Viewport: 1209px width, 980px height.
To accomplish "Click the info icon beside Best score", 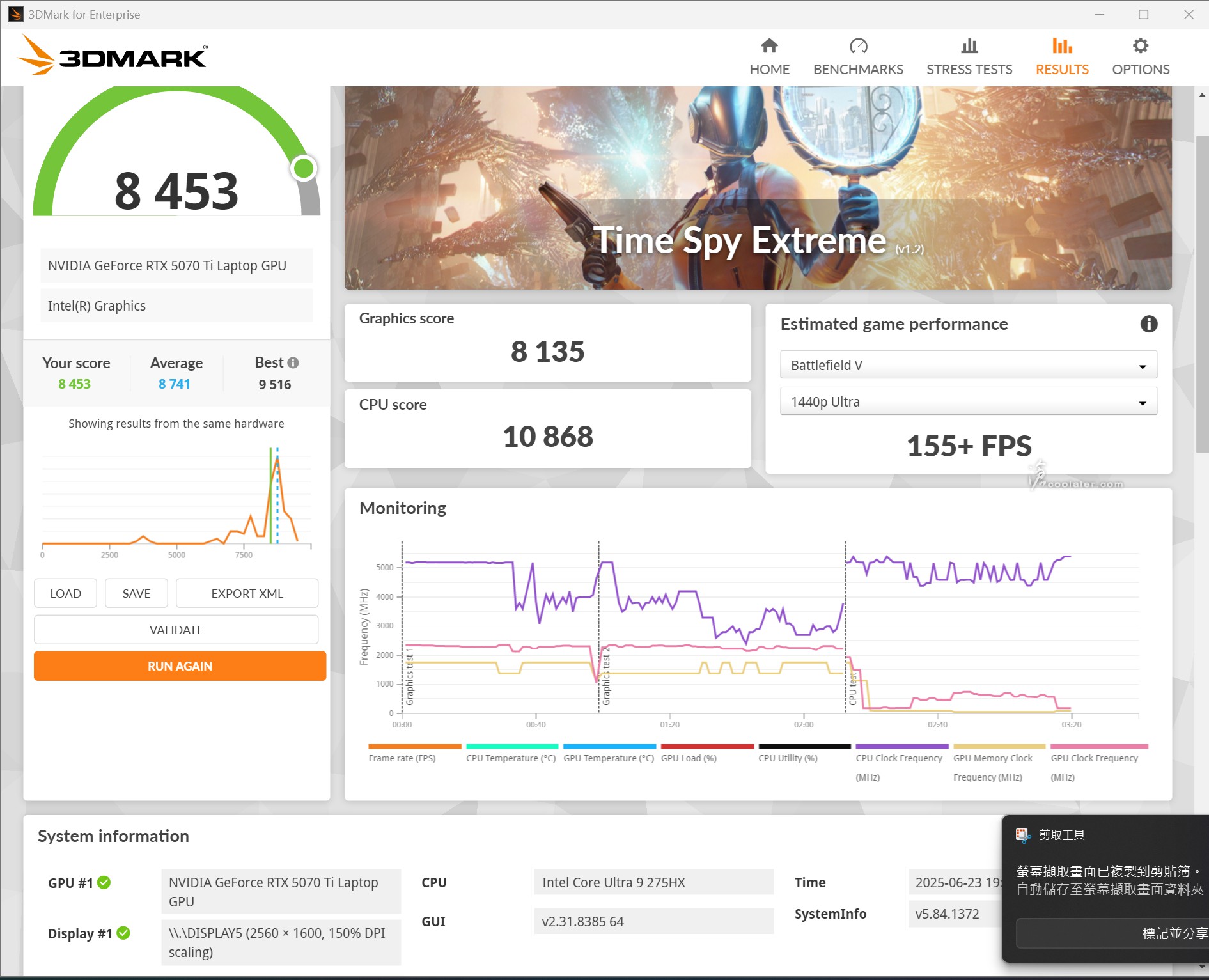I will tap(293, 362).
